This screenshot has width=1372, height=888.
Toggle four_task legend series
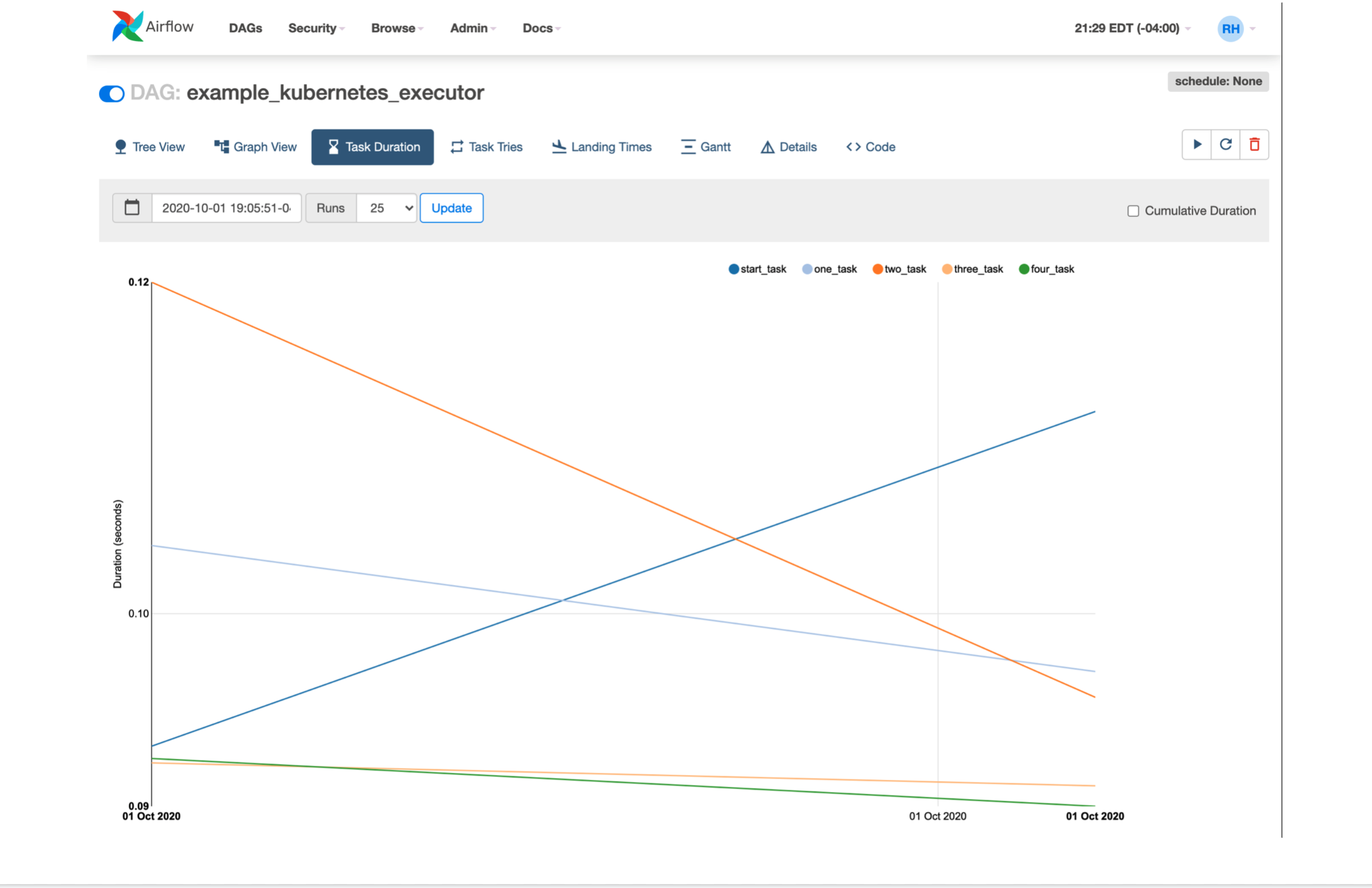point(1046,269)
